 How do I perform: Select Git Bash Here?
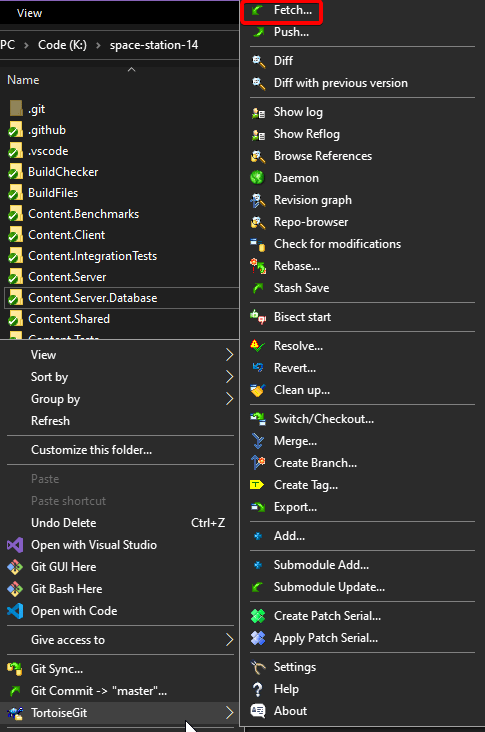tap(67, 589)
